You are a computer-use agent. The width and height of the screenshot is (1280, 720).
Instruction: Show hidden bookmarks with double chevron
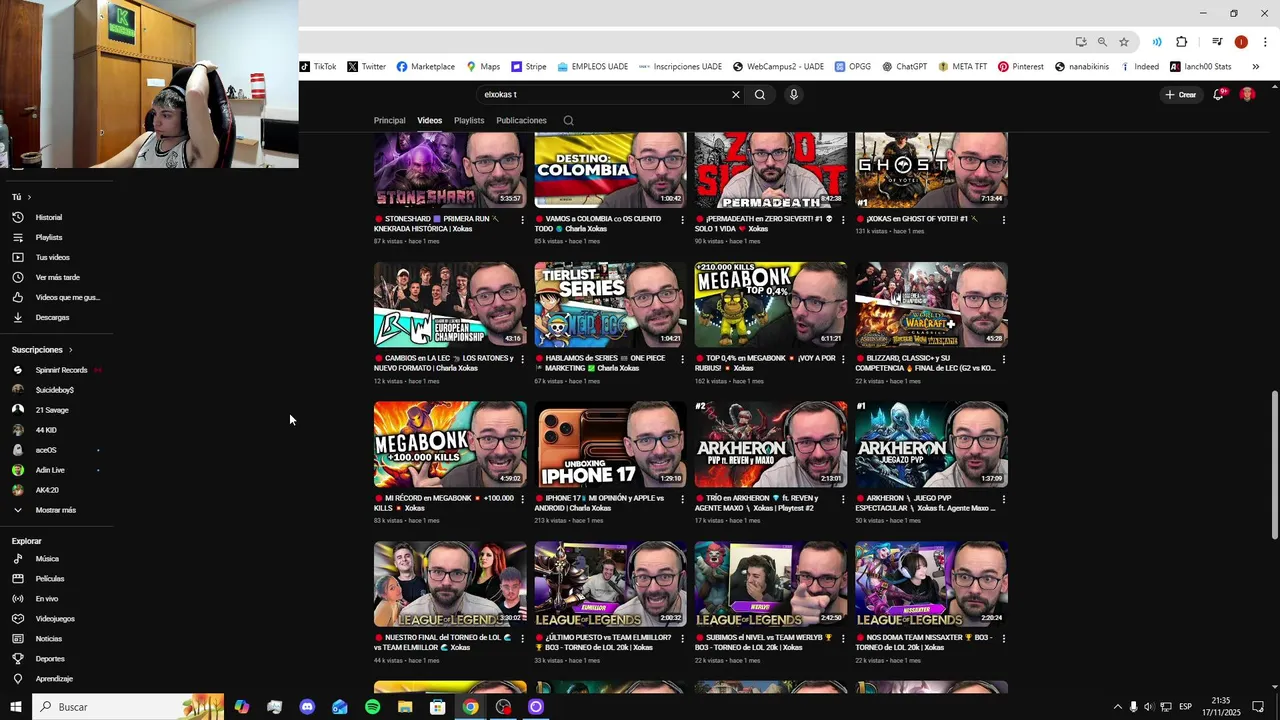[1256, 67]
